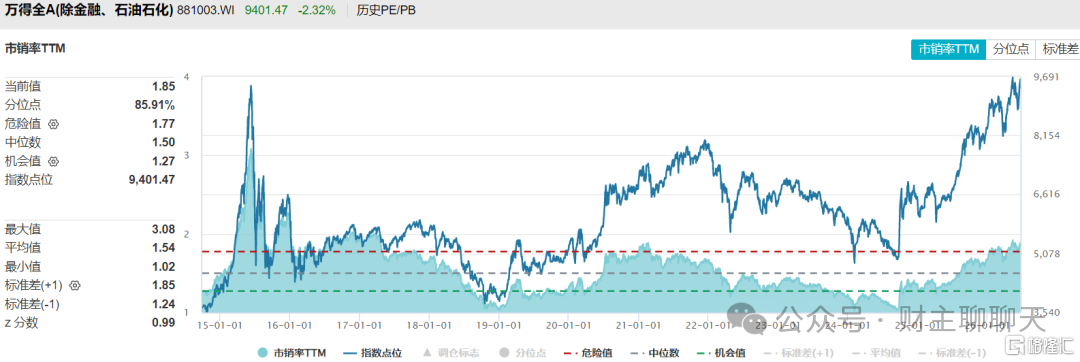1080x362 pixels.
Task: Switch to the 分位点 tab
Action: click(1010, 49)
